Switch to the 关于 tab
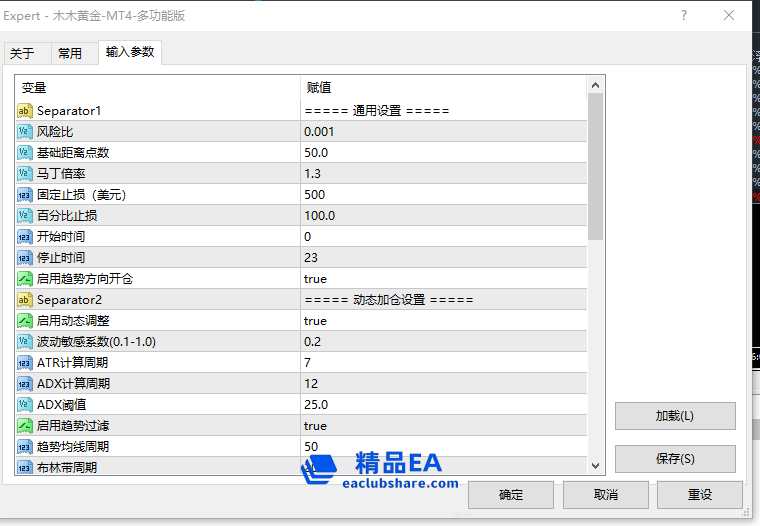The width and height of the screenshot is (760, 526). click(23, 54)
